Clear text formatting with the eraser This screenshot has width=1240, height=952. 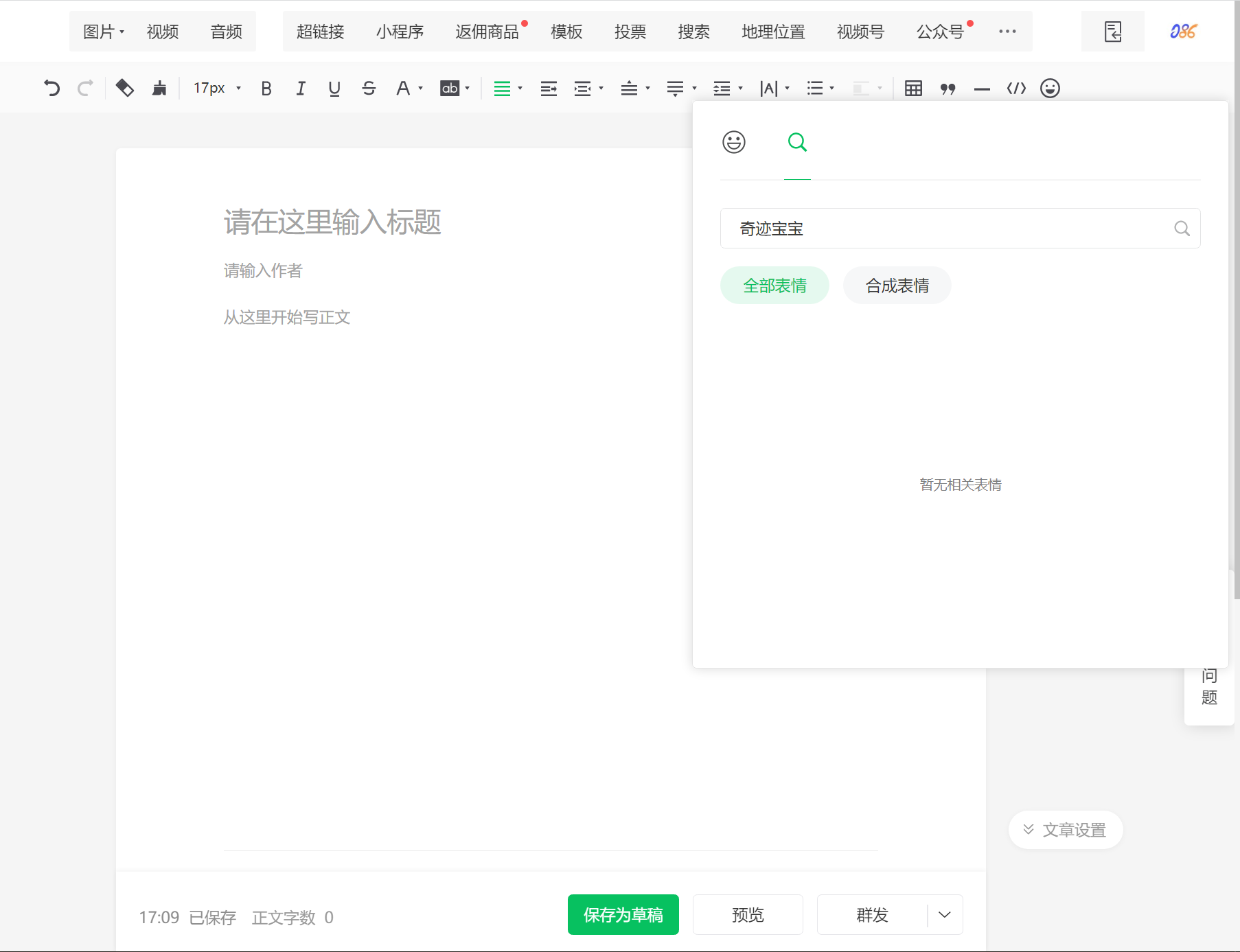(x=124, y=88)
